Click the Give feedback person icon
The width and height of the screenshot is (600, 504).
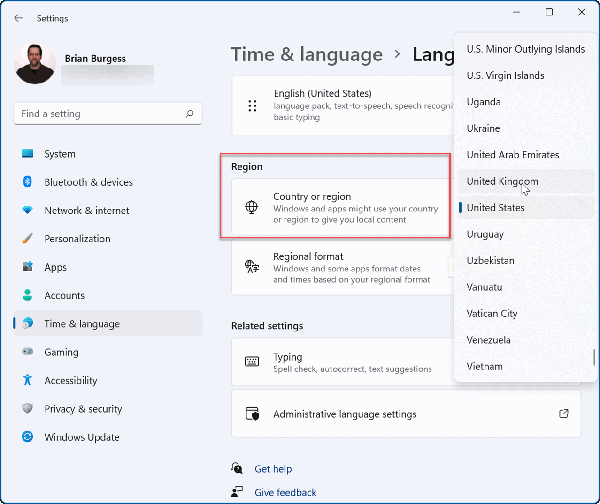[237, 492]
